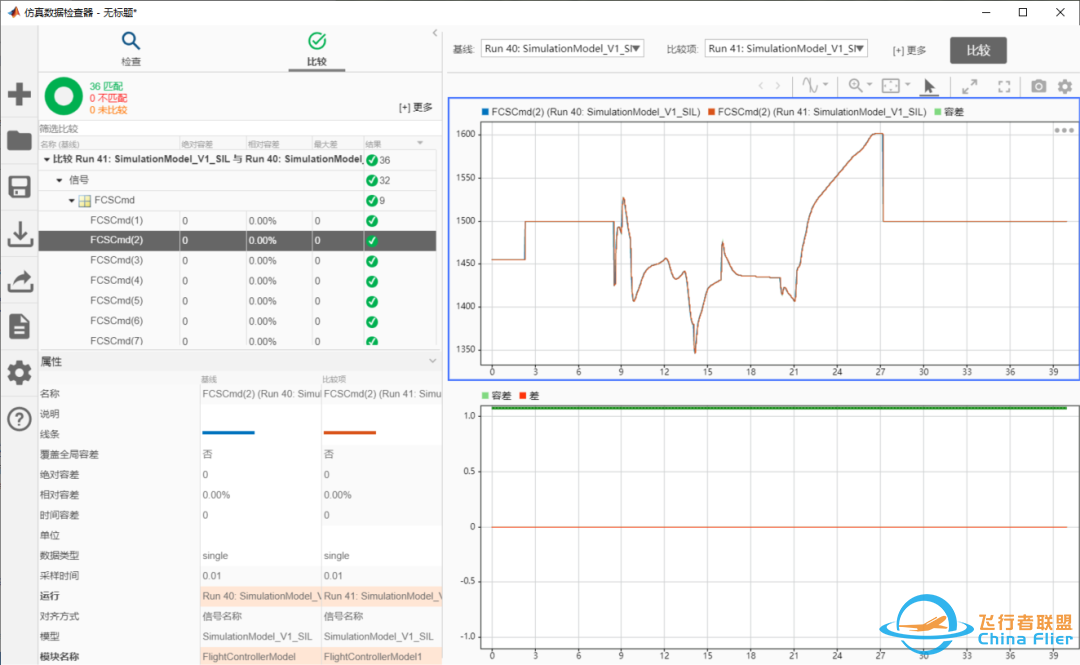Click baseline 绝对容差 value in properties
1080x665 pixels.
pos(205,475)
